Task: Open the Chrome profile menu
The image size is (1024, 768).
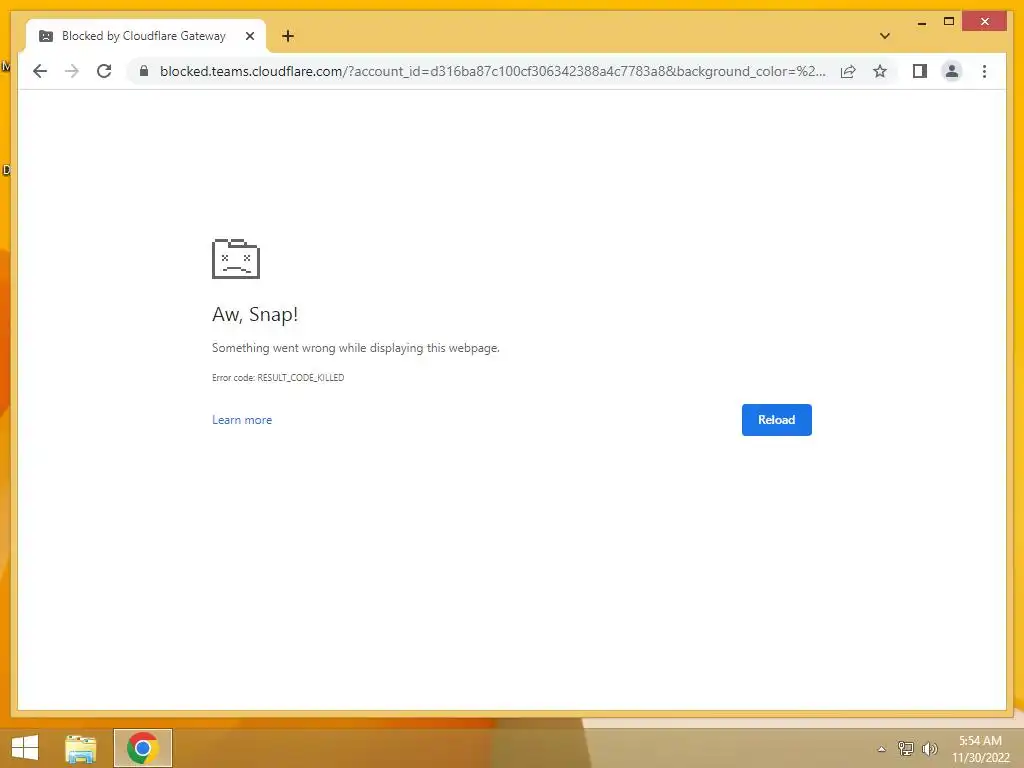Action: click(952, 71)
